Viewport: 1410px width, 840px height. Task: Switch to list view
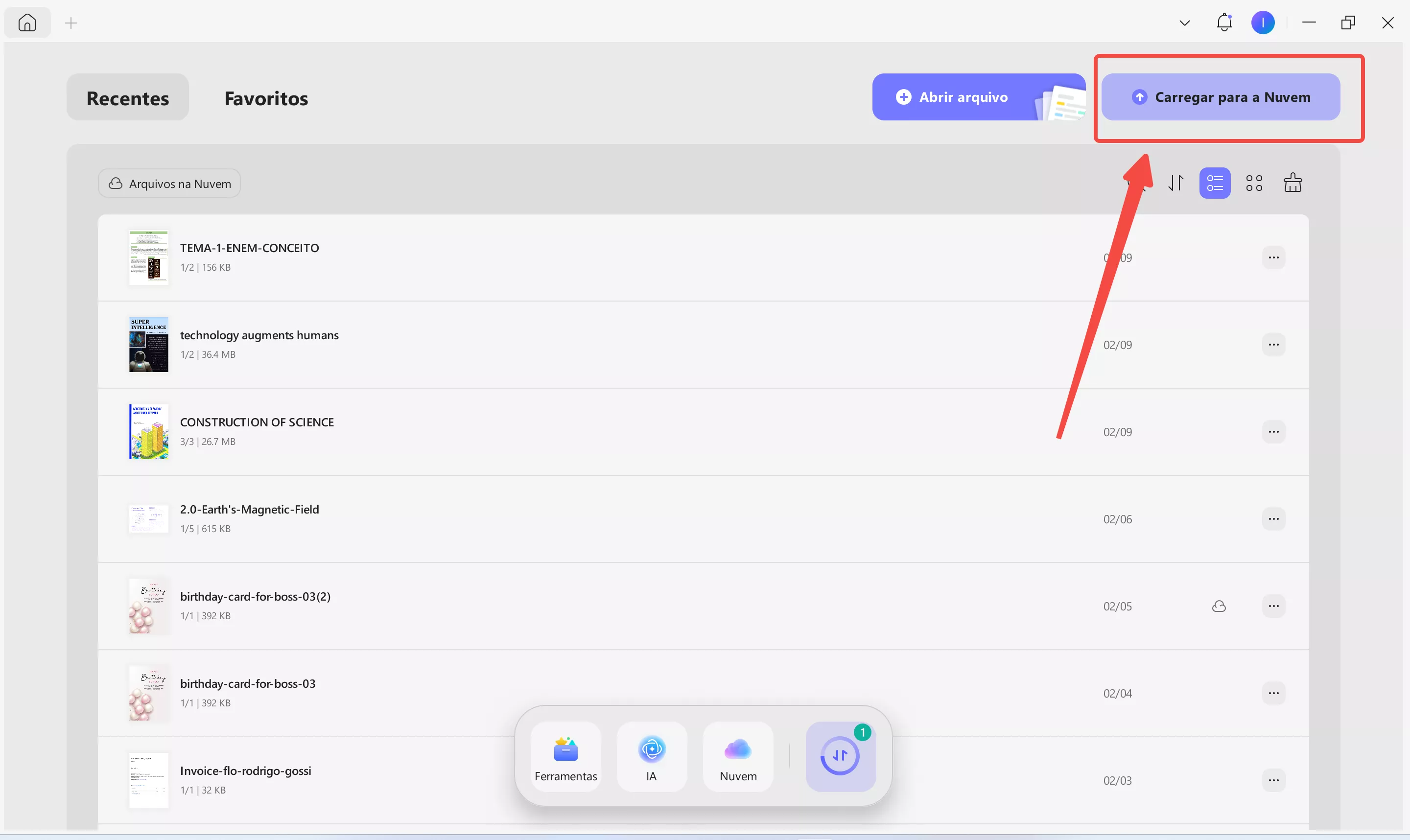click(x=1215, y=183)
